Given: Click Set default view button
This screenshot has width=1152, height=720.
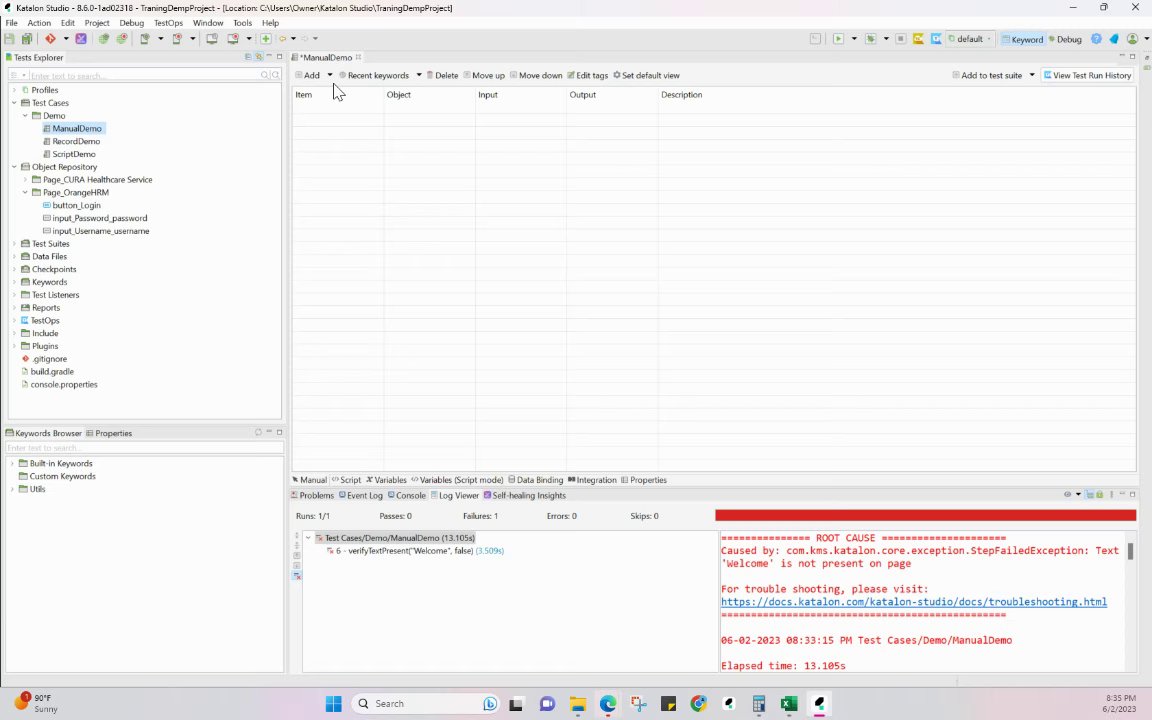Looking at the screenshot, I should pos(647,75).
